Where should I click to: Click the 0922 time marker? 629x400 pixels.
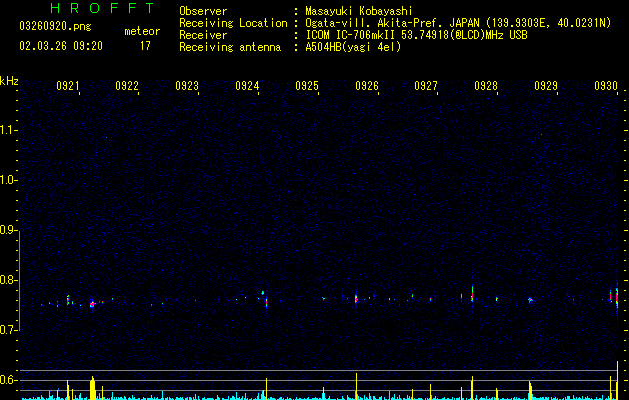point(127,86)
